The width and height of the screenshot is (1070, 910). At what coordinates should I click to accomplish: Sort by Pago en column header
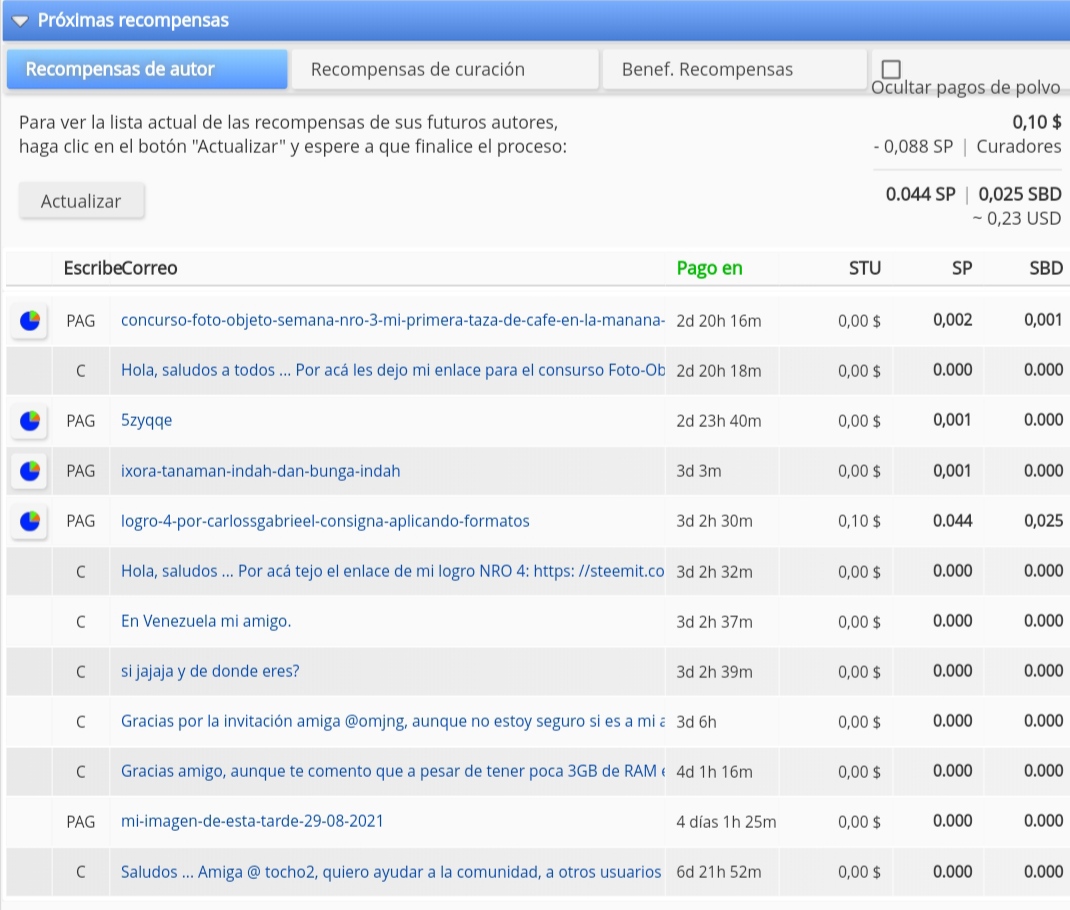709,268
